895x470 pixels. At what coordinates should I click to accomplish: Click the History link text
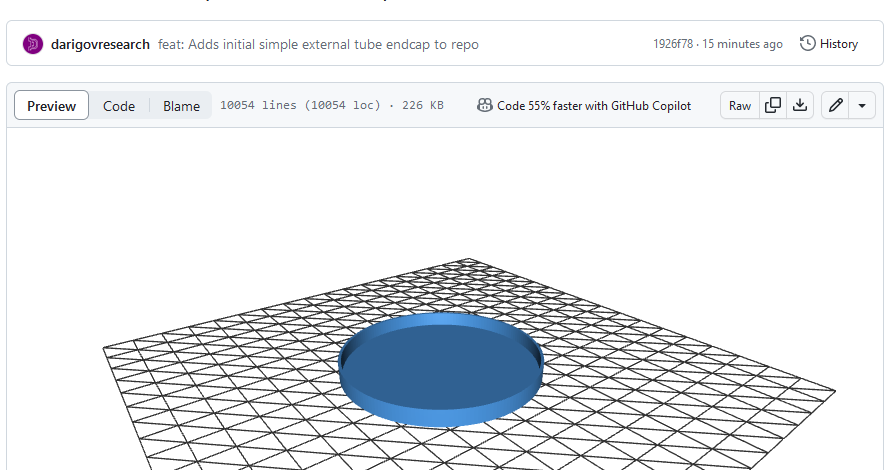click(x=839, y=44)
